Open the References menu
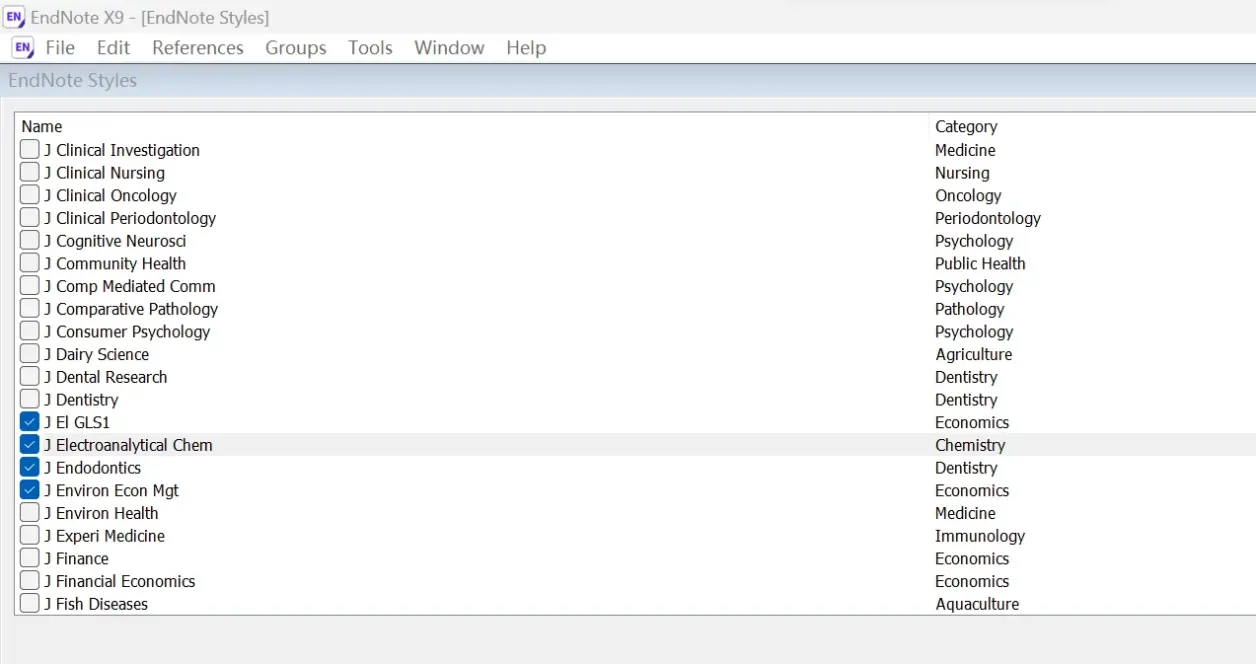 (x=198, y=47)
